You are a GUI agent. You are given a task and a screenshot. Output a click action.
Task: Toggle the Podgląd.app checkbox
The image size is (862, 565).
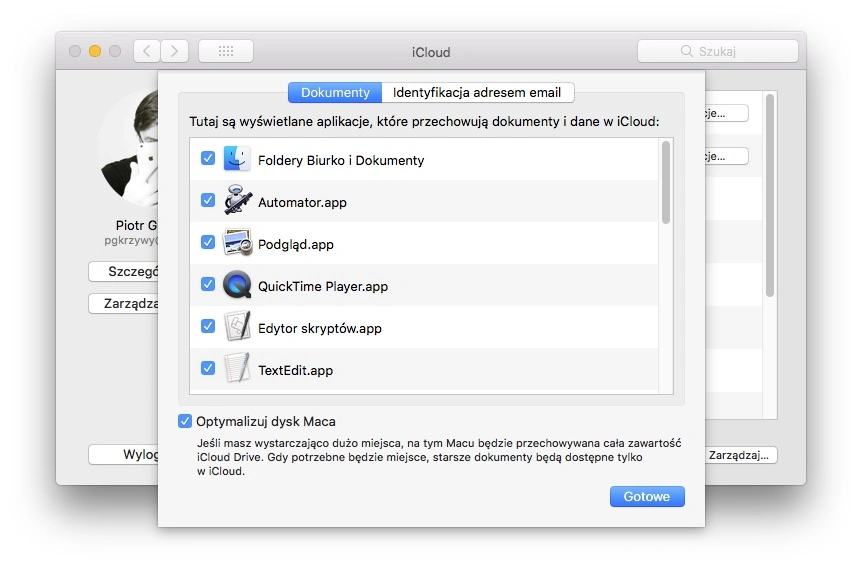click(208, 242)
